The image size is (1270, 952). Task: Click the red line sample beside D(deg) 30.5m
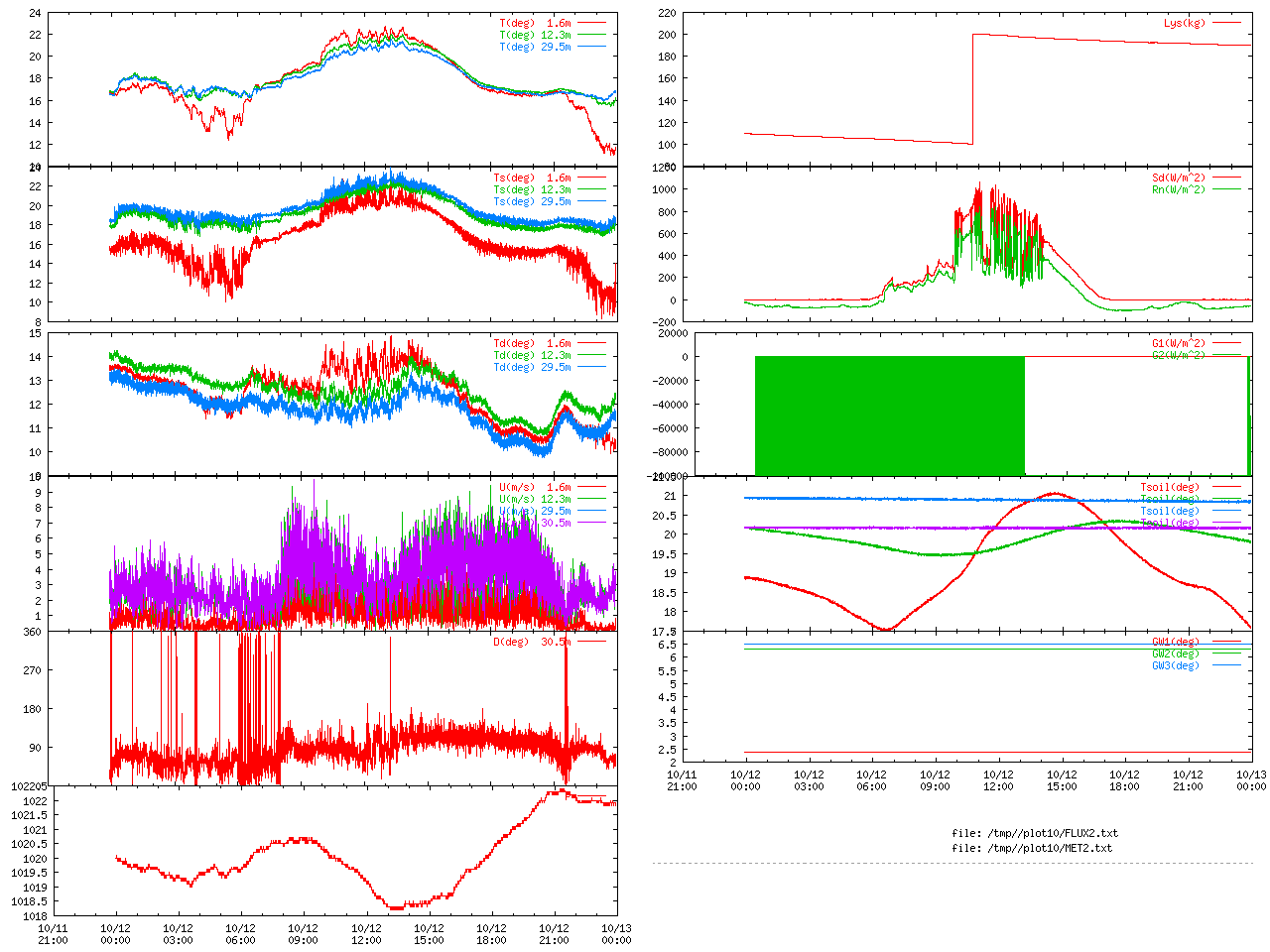point(591,642)
